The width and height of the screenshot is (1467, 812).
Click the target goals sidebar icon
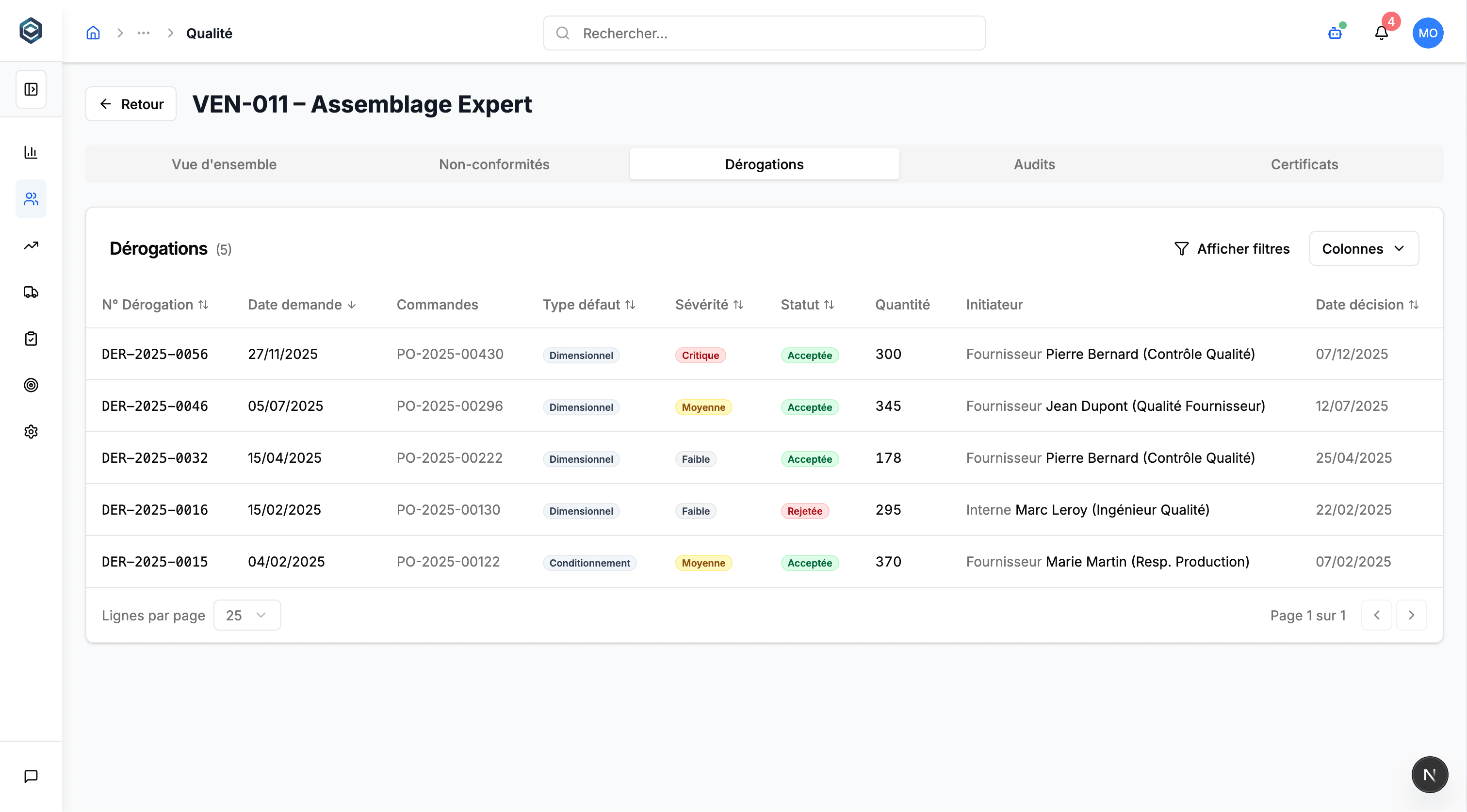click(x=31, y=386)
